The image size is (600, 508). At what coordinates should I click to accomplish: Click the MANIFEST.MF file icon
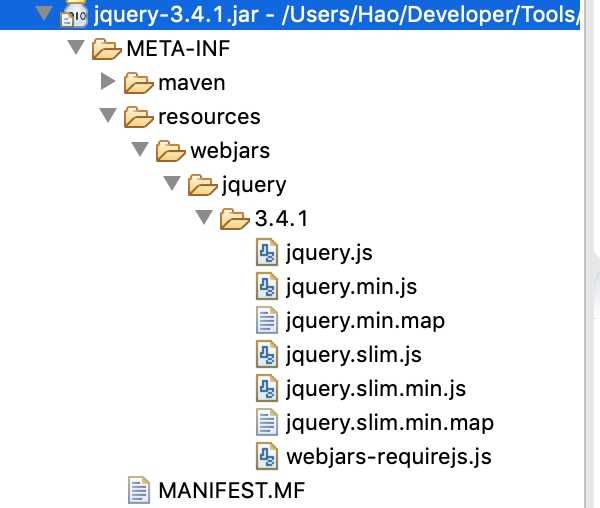[139, 490]
